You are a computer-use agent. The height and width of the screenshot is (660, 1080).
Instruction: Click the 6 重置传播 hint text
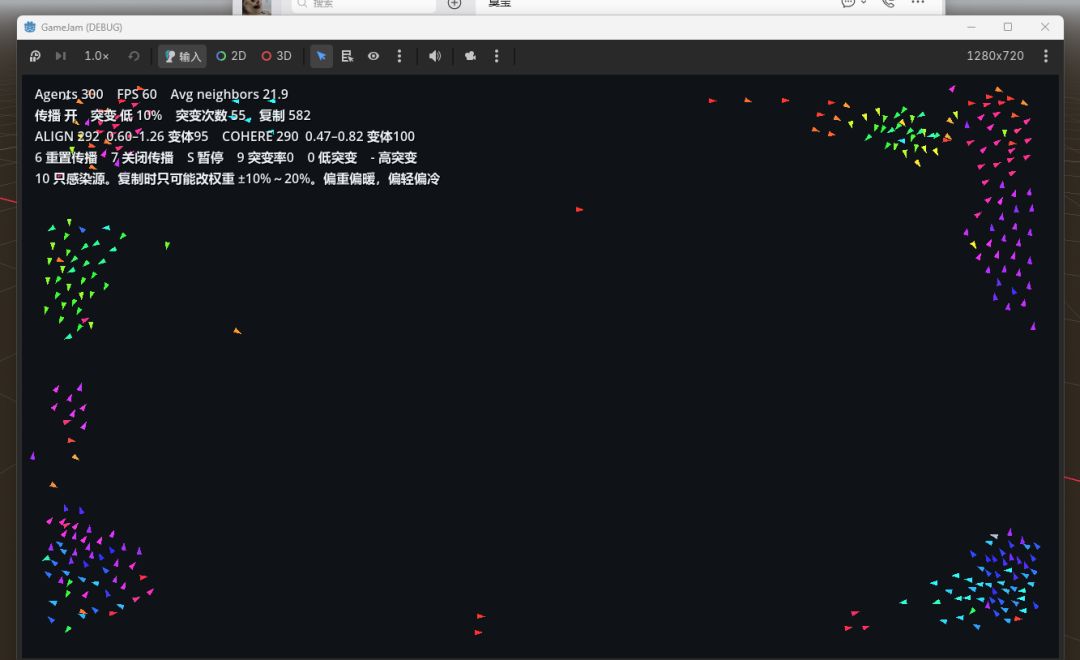tap(66, 158)
